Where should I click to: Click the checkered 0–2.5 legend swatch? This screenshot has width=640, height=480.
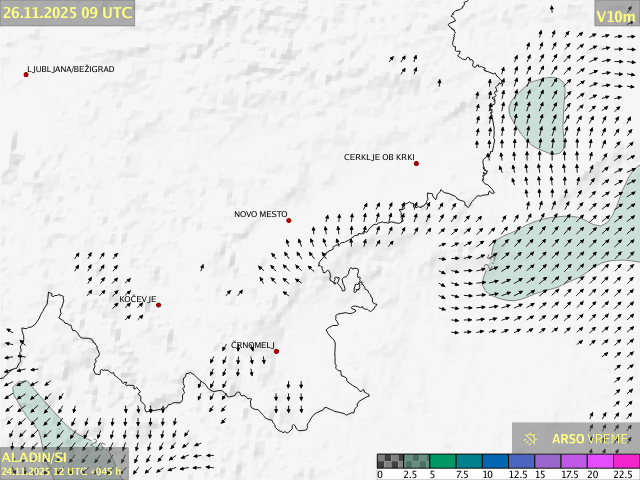click(x=390, y=461)
